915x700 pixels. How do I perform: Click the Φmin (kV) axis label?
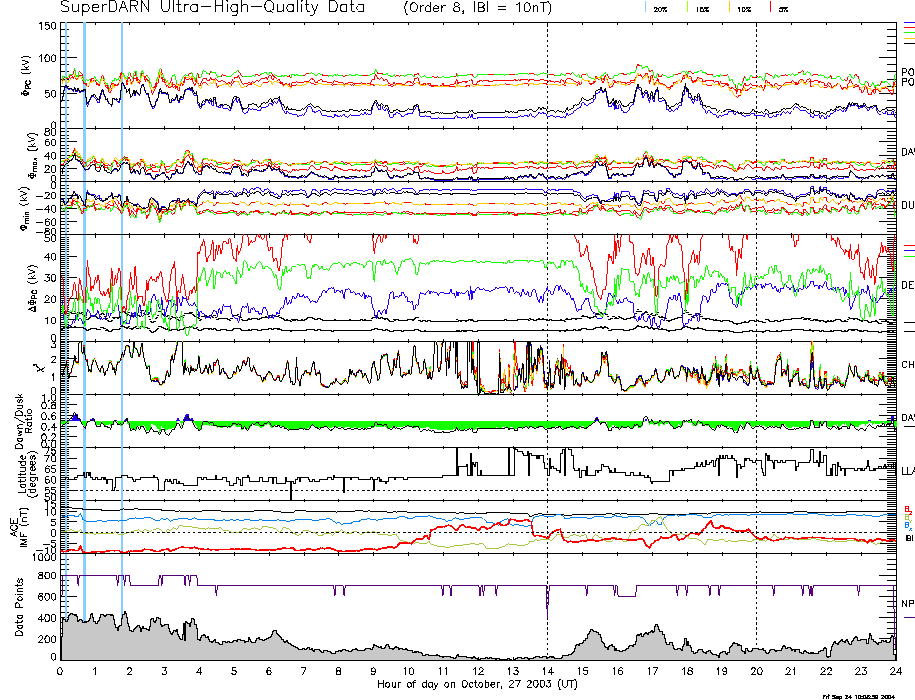26,208
